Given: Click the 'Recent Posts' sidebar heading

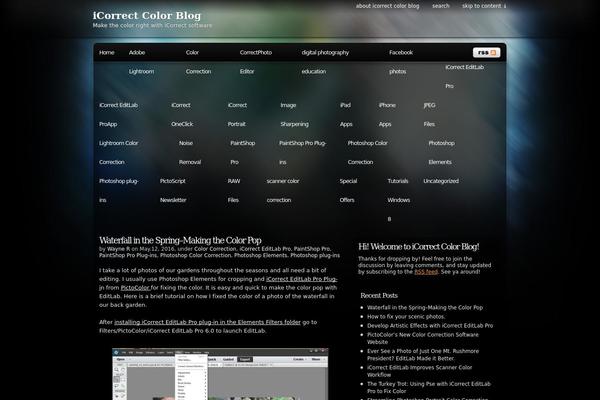Looking at the screenshot, I should (x=379, y=296).
